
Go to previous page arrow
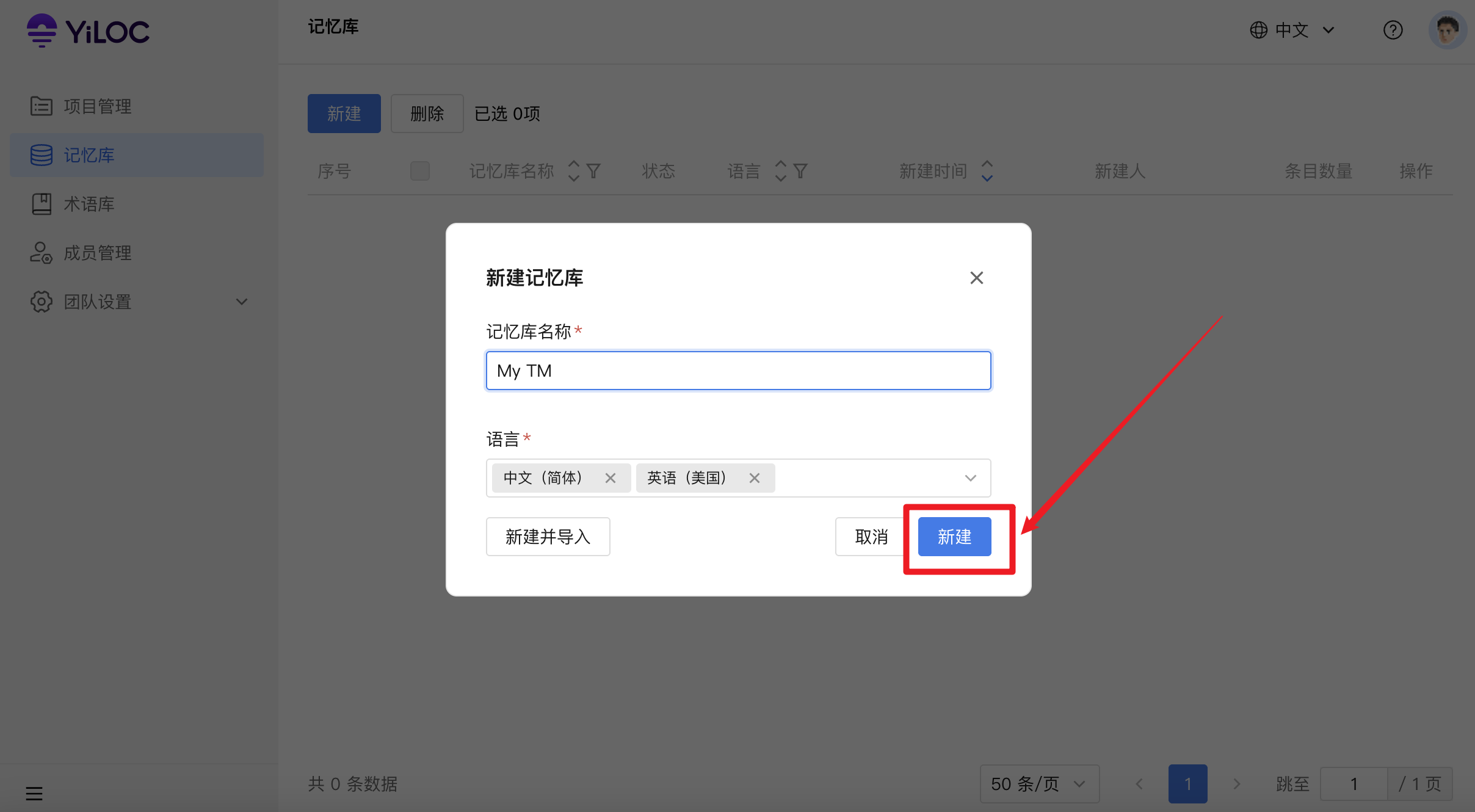[1139, 783]
